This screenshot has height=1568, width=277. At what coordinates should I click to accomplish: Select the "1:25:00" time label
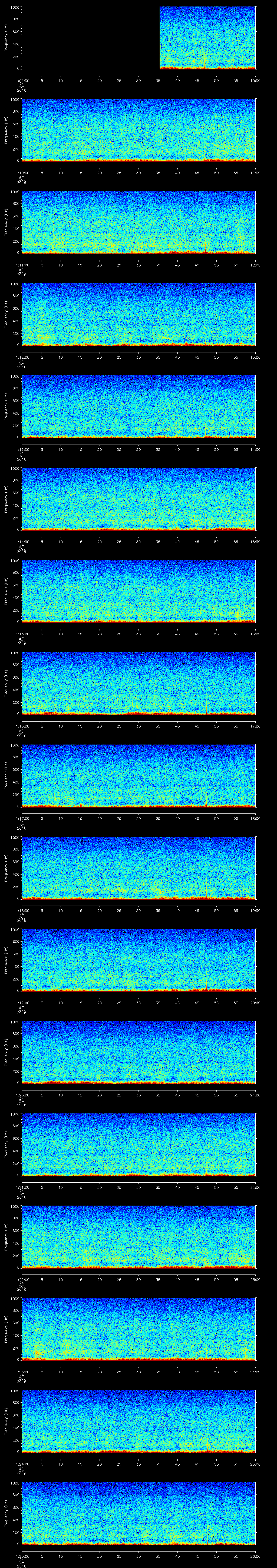click(22, 1556)
